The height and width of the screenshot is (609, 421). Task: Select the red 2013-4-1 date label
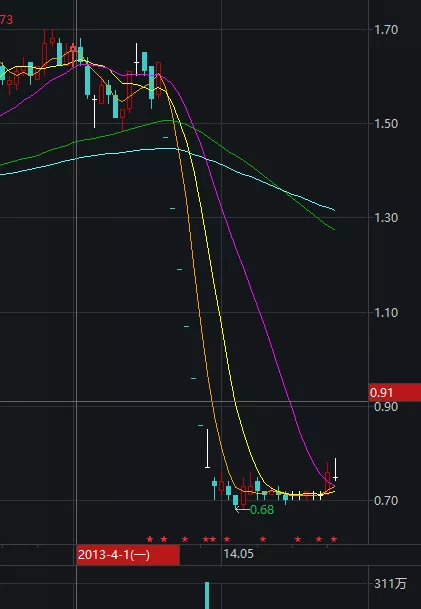click(x=128, y=555)
